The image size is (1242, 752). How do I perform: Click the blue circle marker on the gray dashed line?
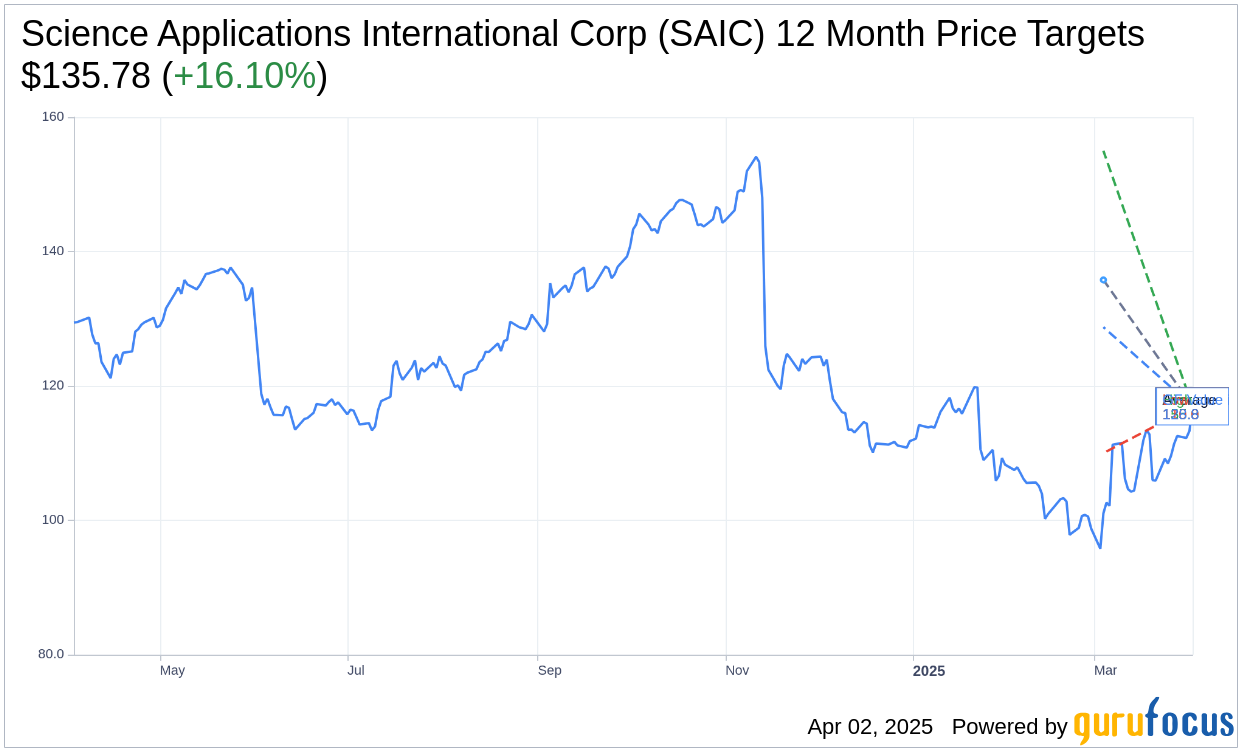coord(1103,280)
